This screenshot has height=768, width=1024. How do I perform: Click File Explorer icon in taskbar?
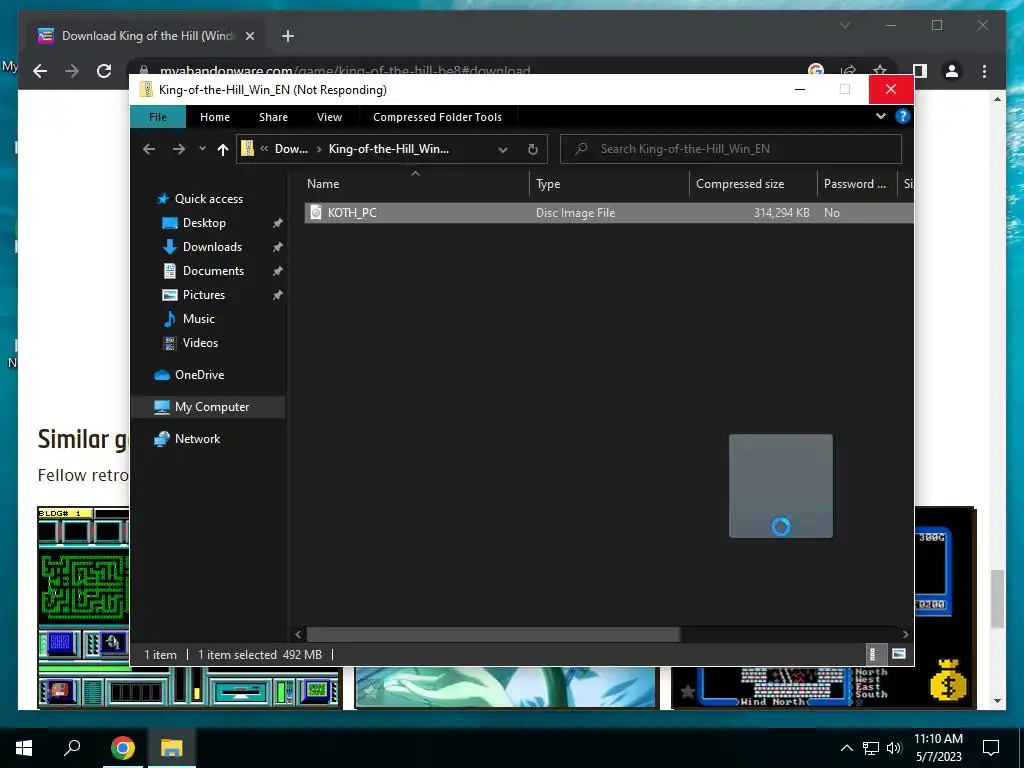click(172, 748)
